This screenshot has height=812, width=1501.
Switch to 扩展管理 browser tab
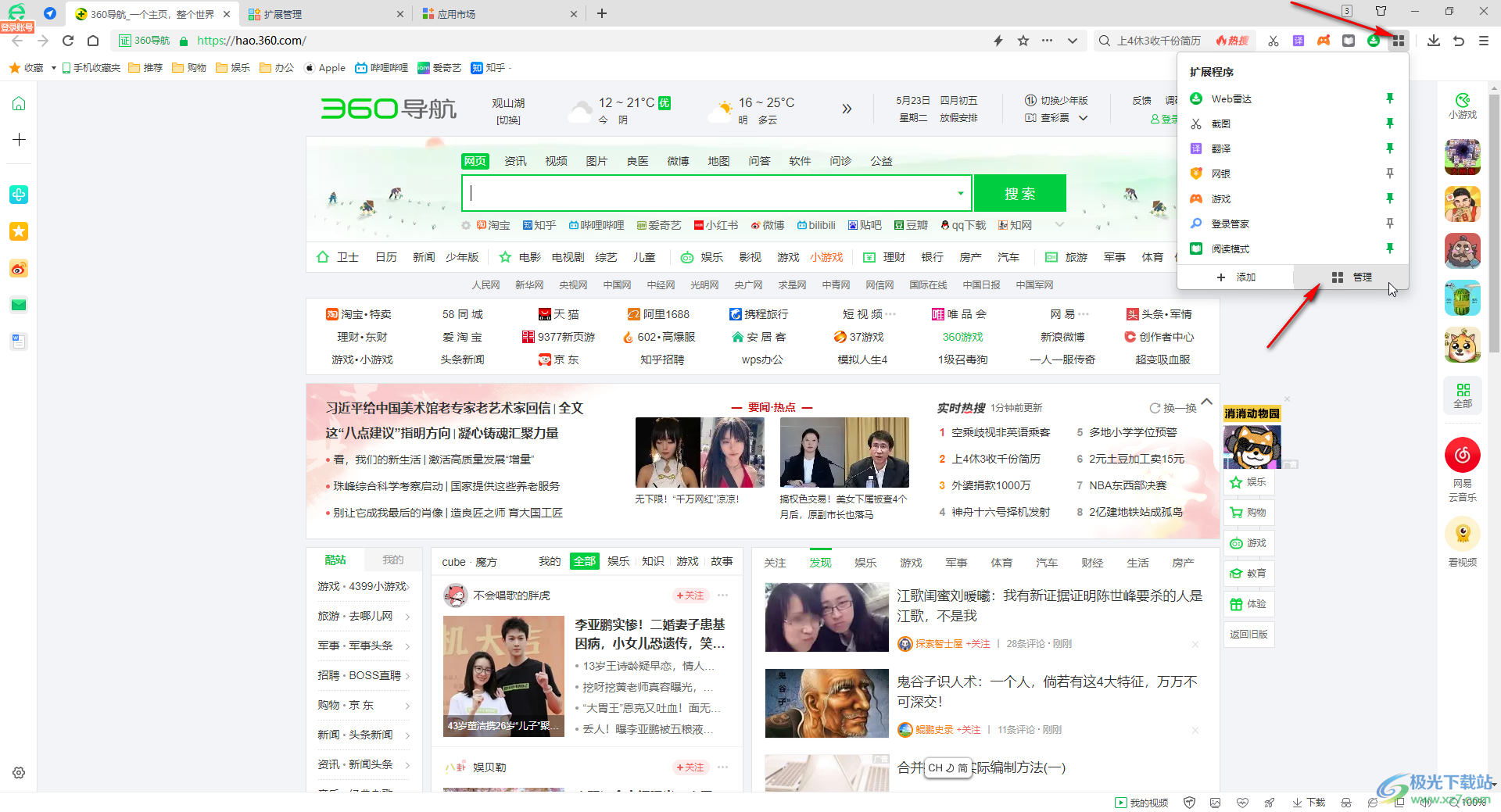point(326,14)
